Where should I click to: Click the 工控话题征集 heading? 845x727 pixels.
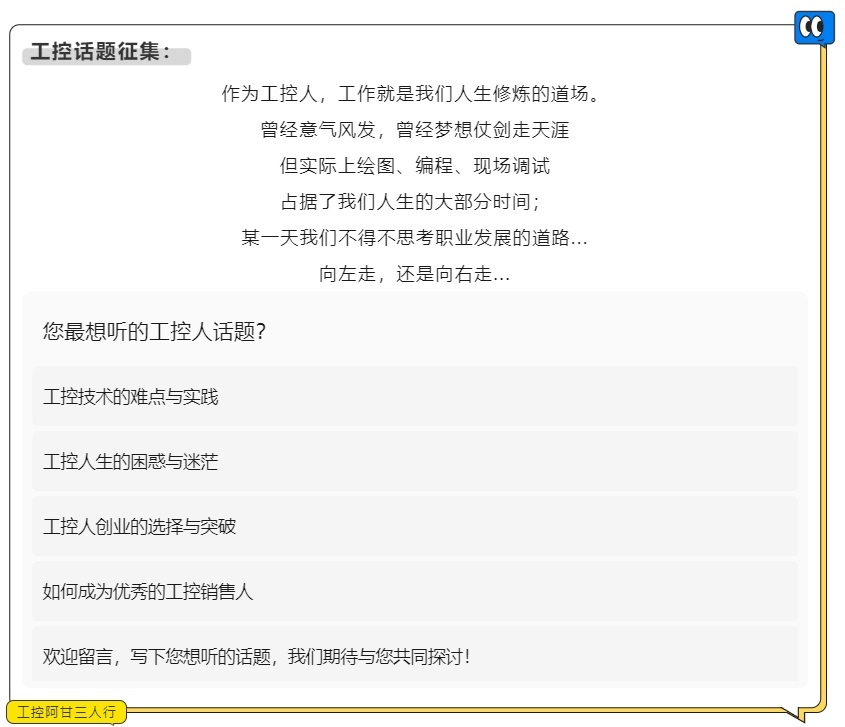[100, 52]
